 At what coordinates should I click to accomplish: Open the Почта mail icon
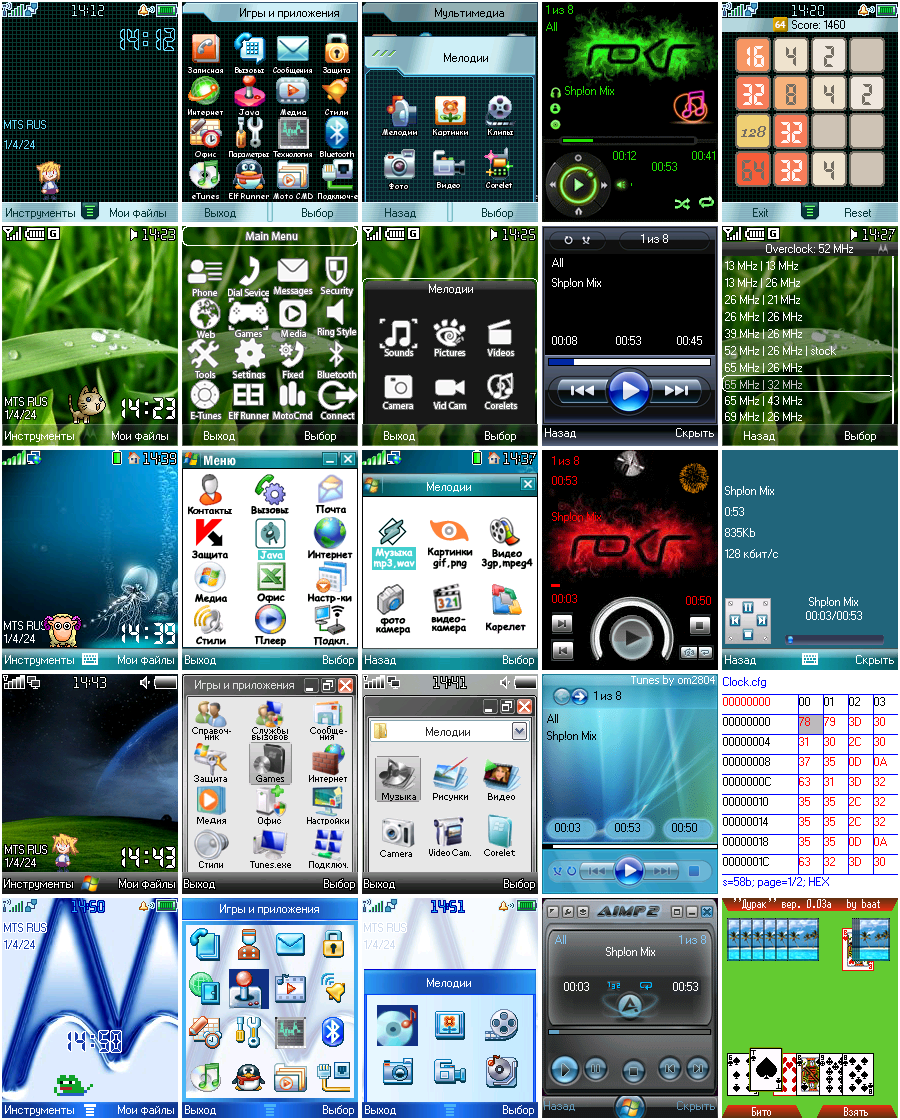[x=331, y=489]
